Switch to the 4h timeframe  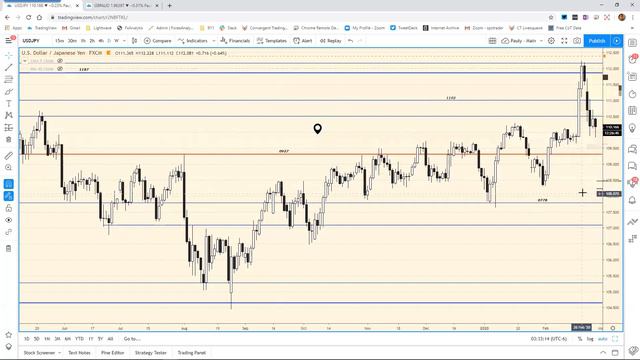(x=101, y=41)
